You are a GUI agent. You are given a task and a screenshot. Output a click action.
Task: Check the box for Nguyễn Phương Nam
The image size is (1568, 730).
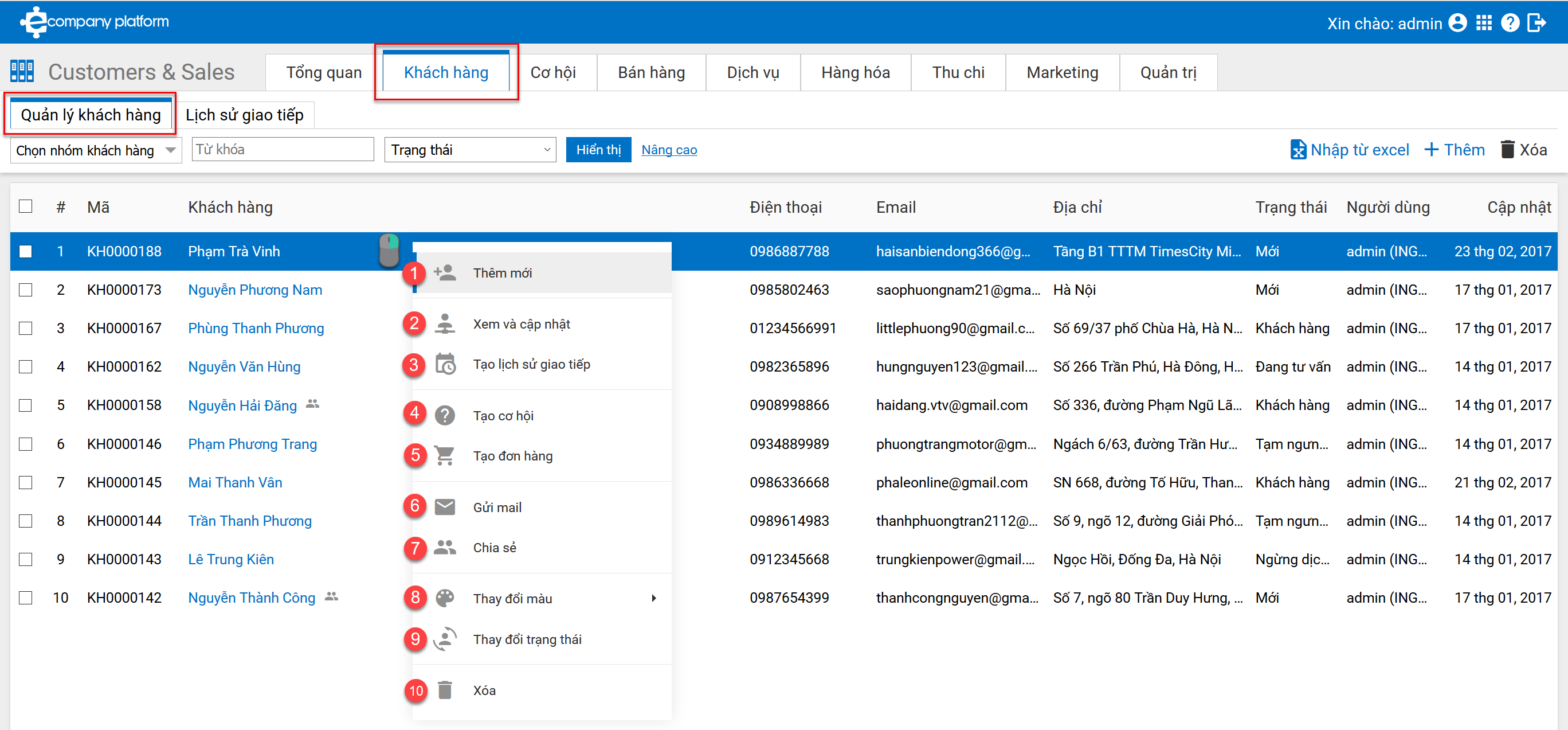click(26, 290)
